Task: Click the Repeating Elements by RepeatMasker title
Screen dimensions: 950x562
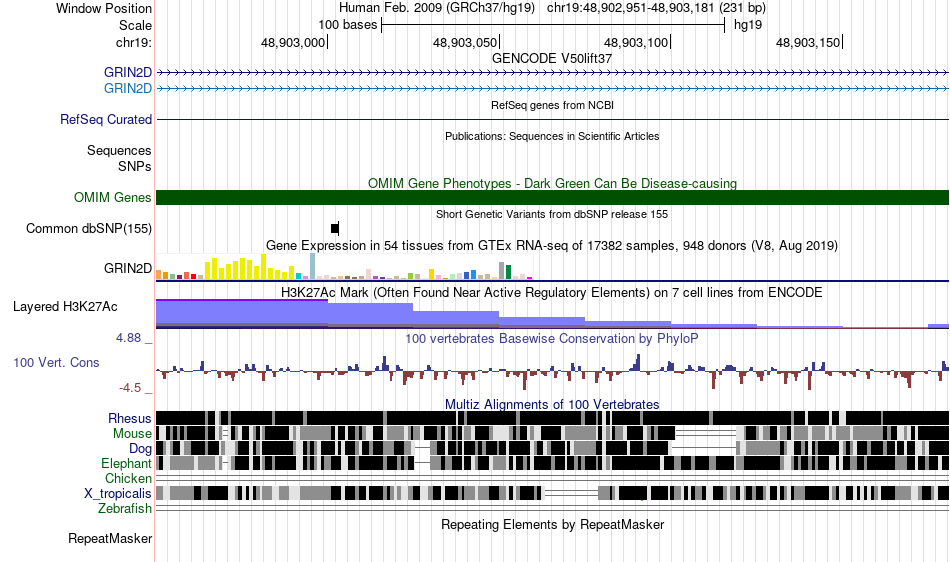Action: [552, 524]
